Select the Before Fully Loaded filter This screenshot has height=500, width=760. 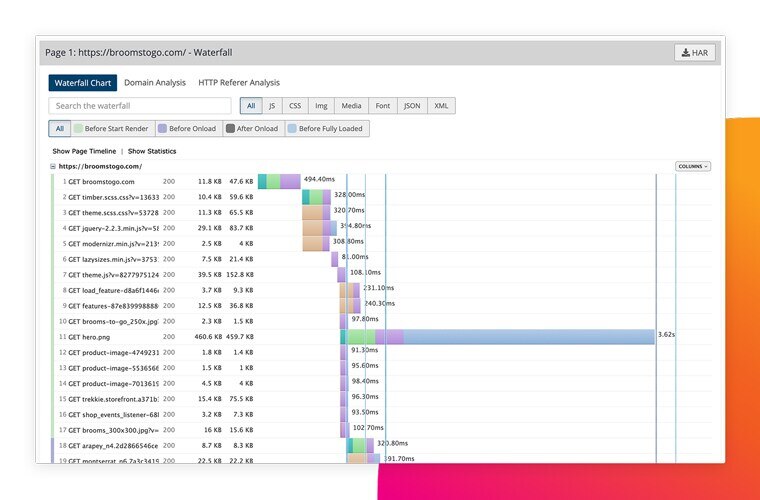point(326,129)
